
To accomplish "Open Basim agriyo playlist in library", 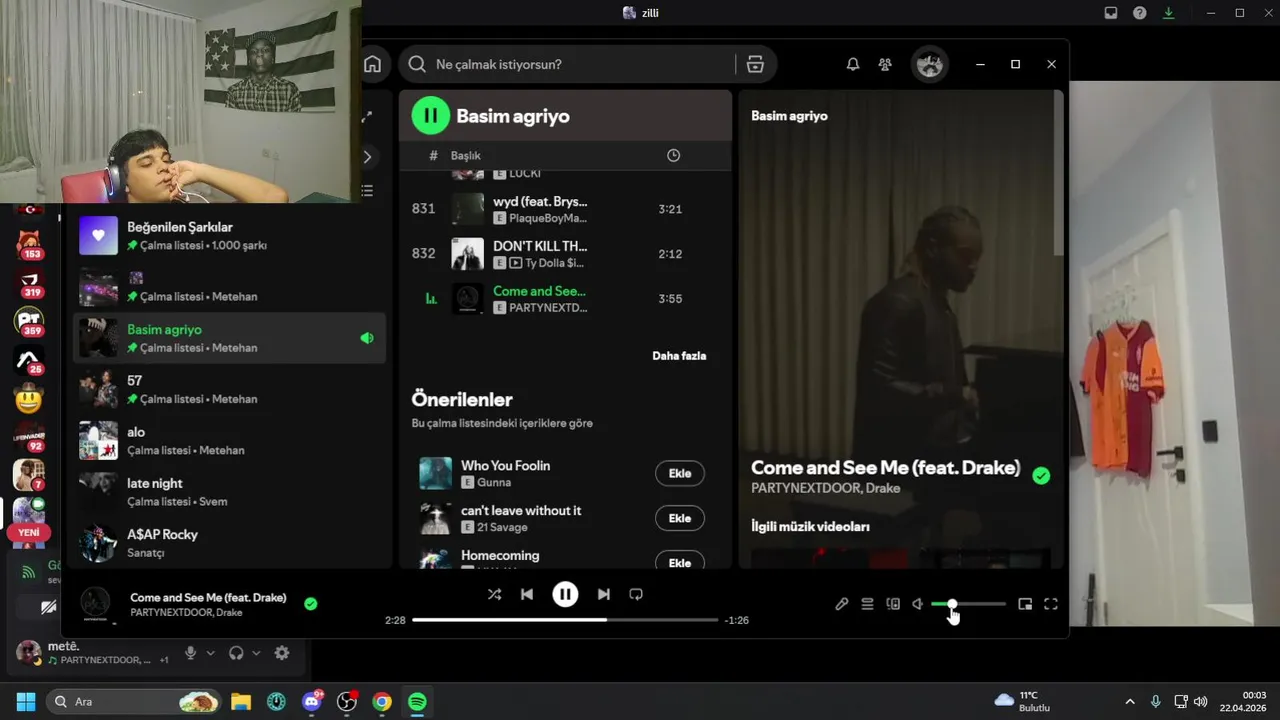I will coord(230,338).
